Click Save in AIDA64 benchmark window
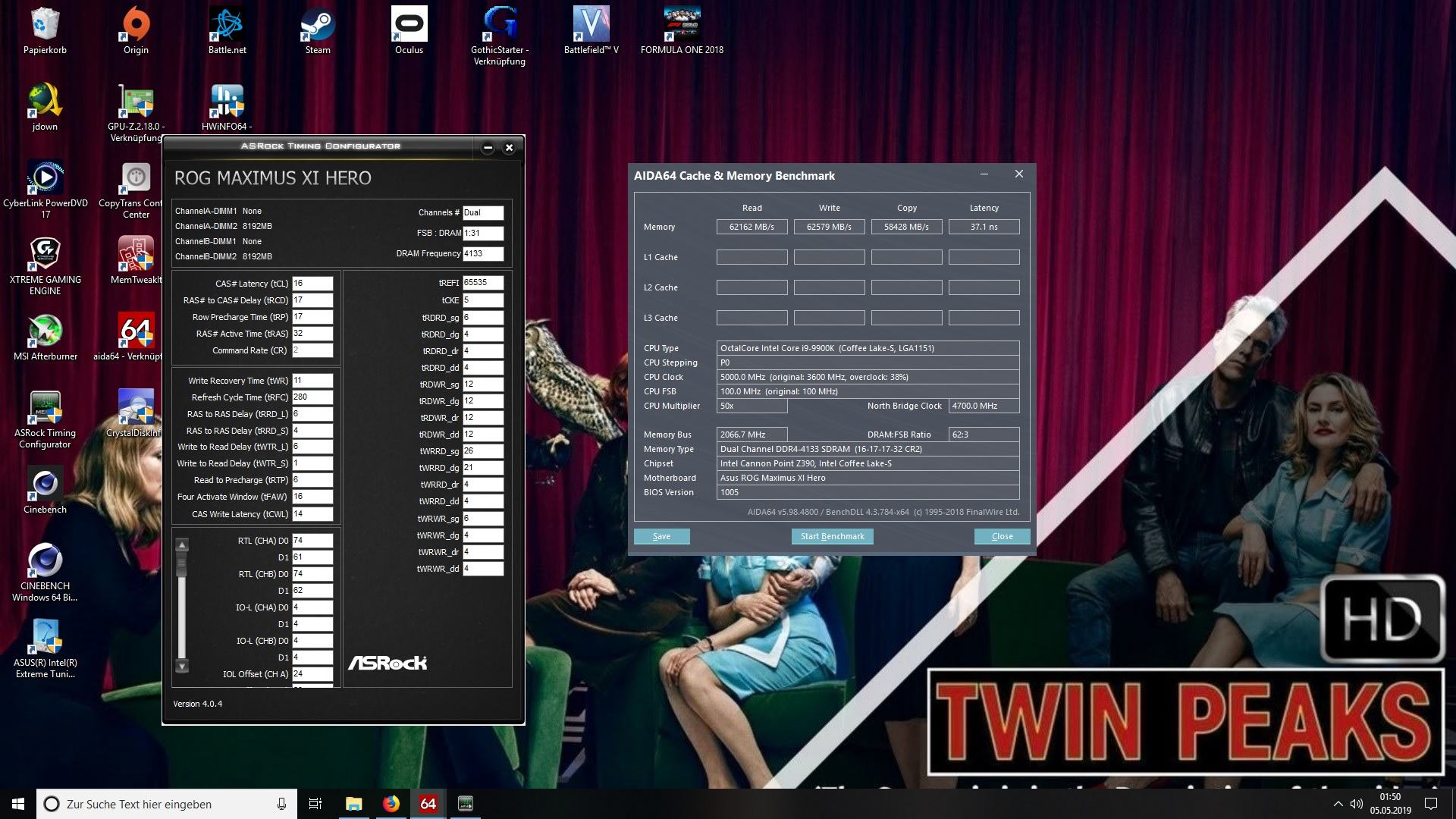The image size is (1456, 819). coord(661,536)
